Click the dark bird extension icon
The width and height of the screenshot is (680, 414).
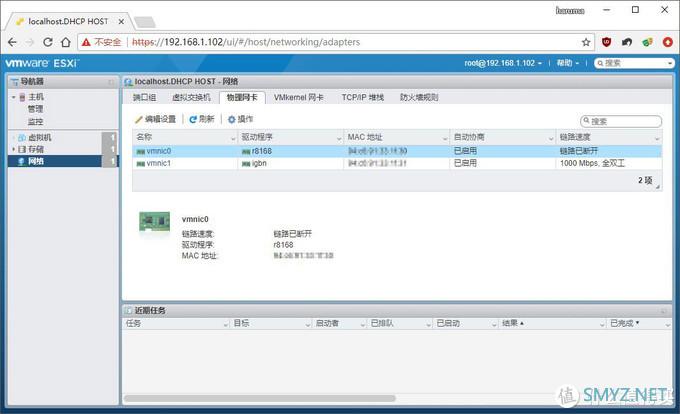click(x=627, y=42)
